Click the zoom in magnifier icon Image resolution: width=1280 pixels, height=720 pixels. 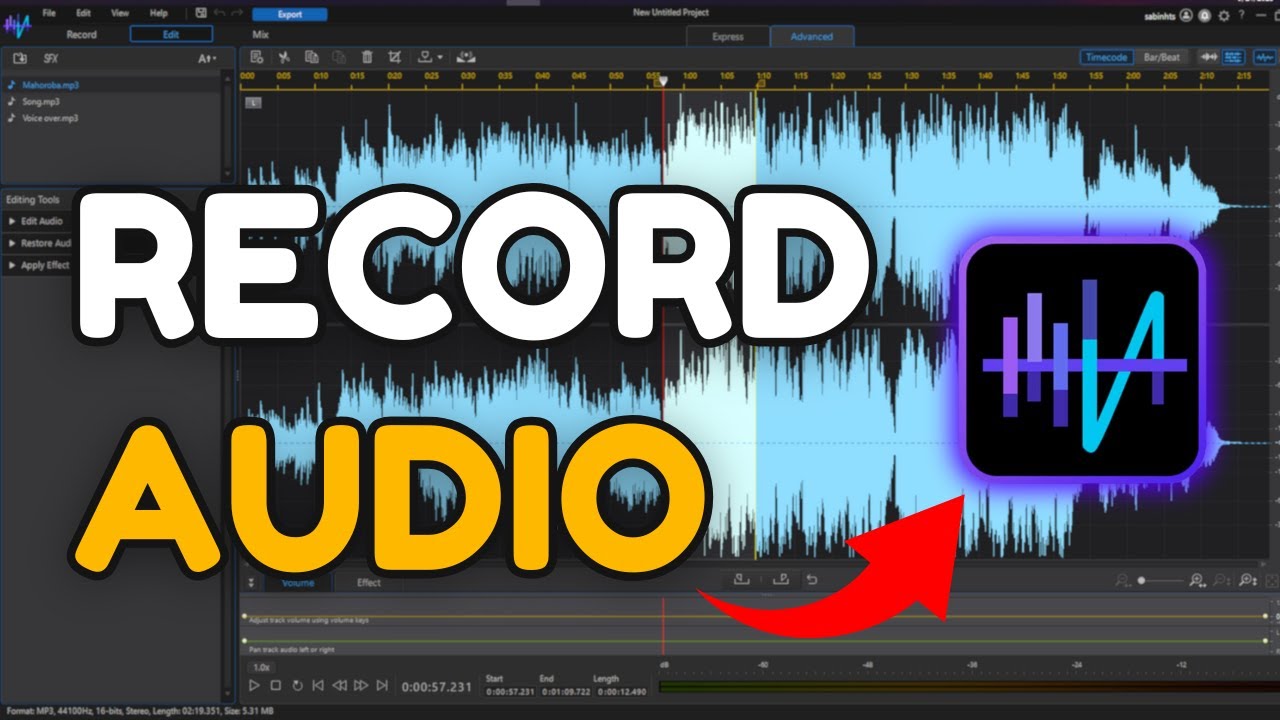click(x=1197, y=580)
